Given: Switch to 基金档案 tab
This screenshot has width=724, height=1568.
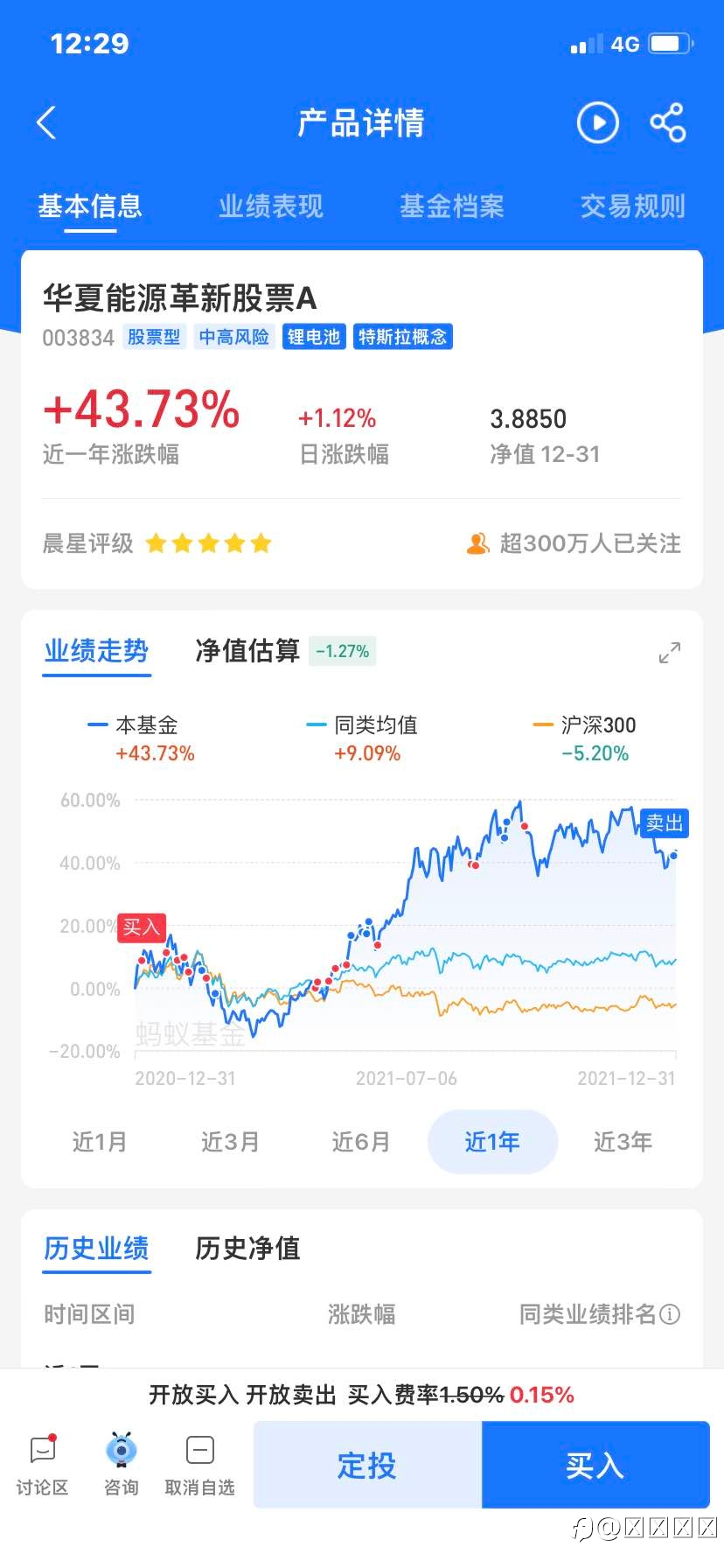Looking at the screenshot, I should (x=452, y=206).
